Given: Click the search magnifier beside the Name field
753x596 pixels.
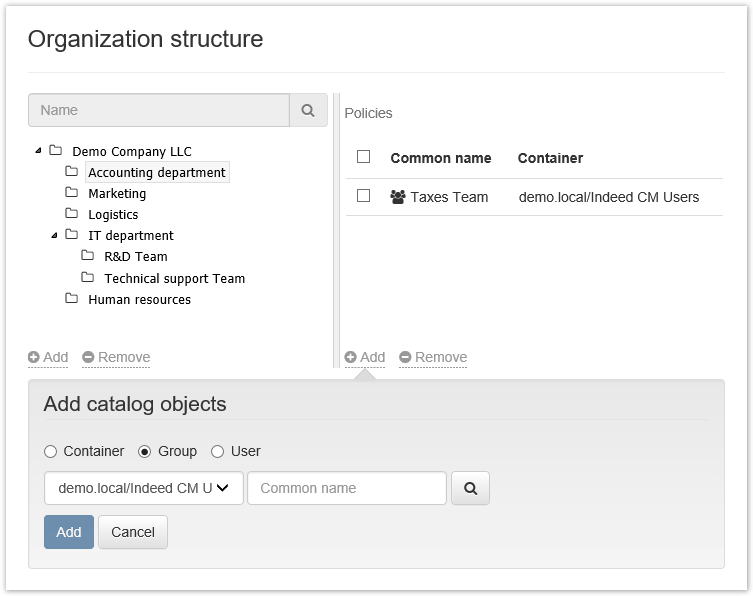Looking at the screenshot, I should (x=308, y=111).
